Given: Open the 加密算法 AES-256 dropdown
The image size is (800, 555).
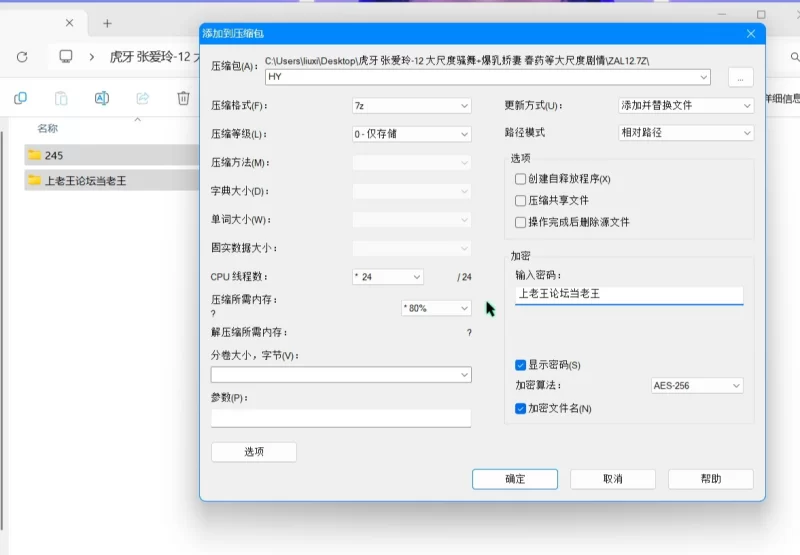Looking at the screenshot, I should [x=696, y=386].
